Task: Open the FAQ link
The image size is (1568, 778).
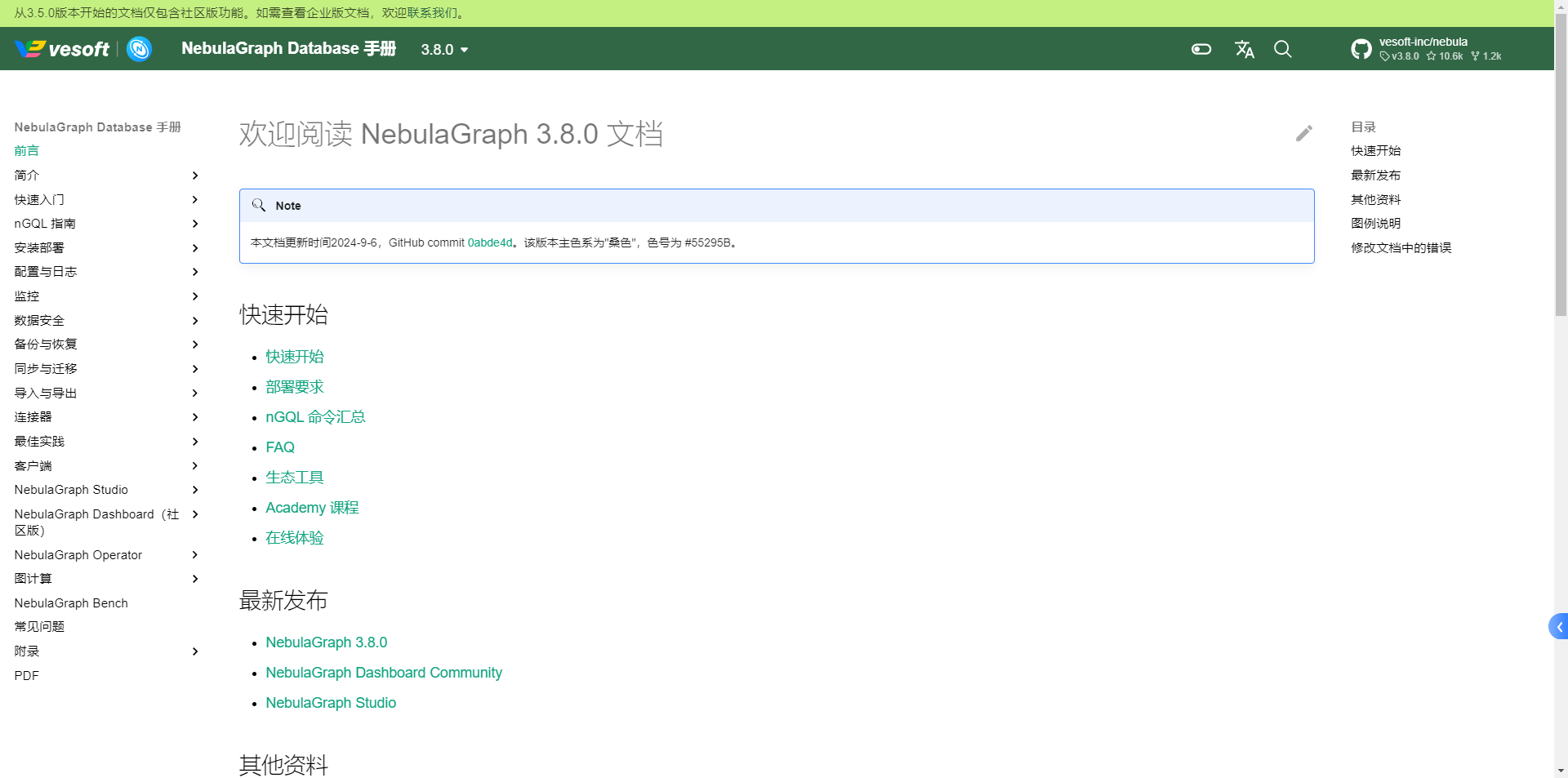Action: [280, 447]
